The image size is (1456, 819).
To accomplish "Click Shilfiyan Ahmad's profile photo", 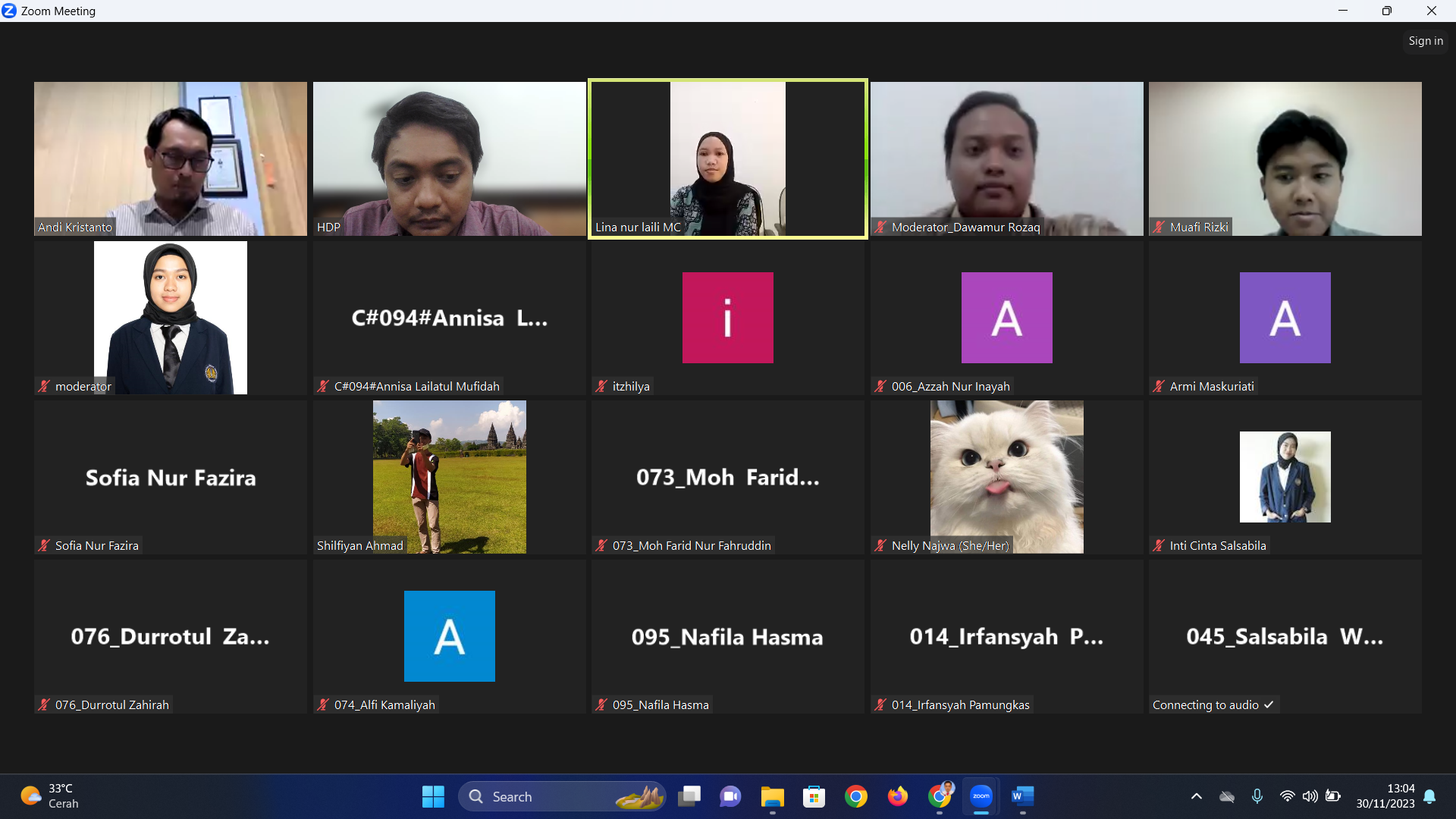I will coord(450,477).
